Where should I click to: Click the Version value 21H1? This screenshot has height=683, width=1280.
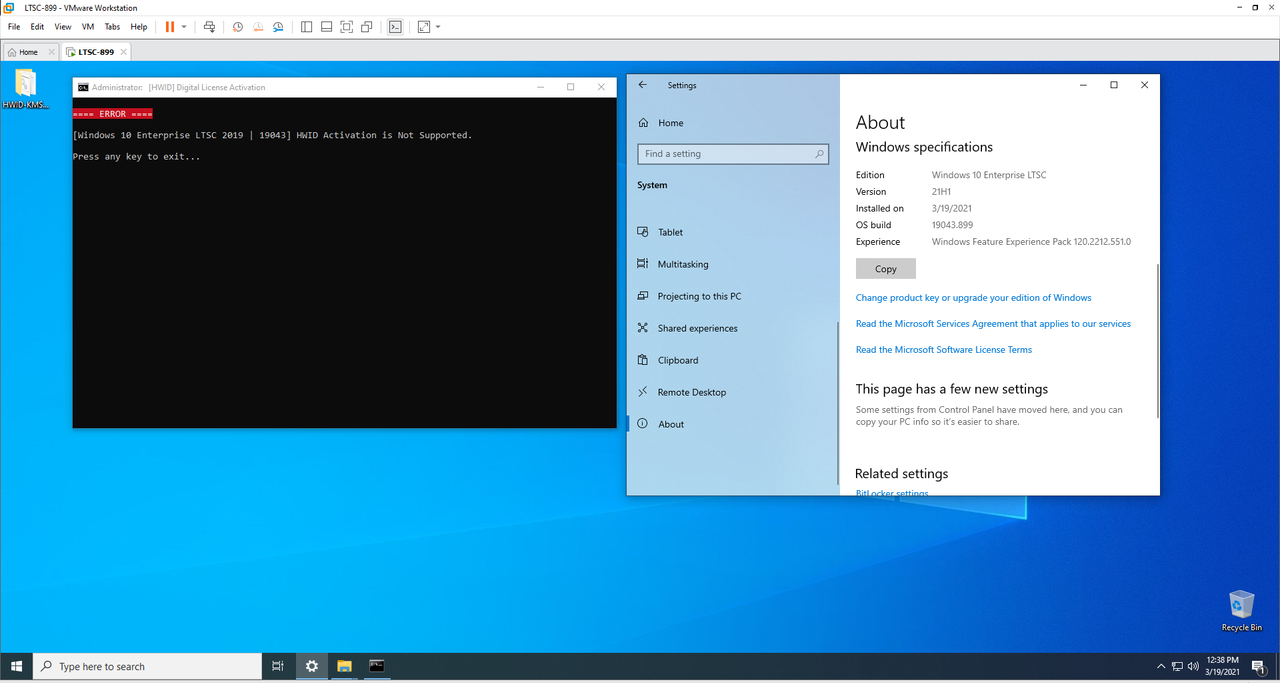pyautogui.click(x=942, y=192)
